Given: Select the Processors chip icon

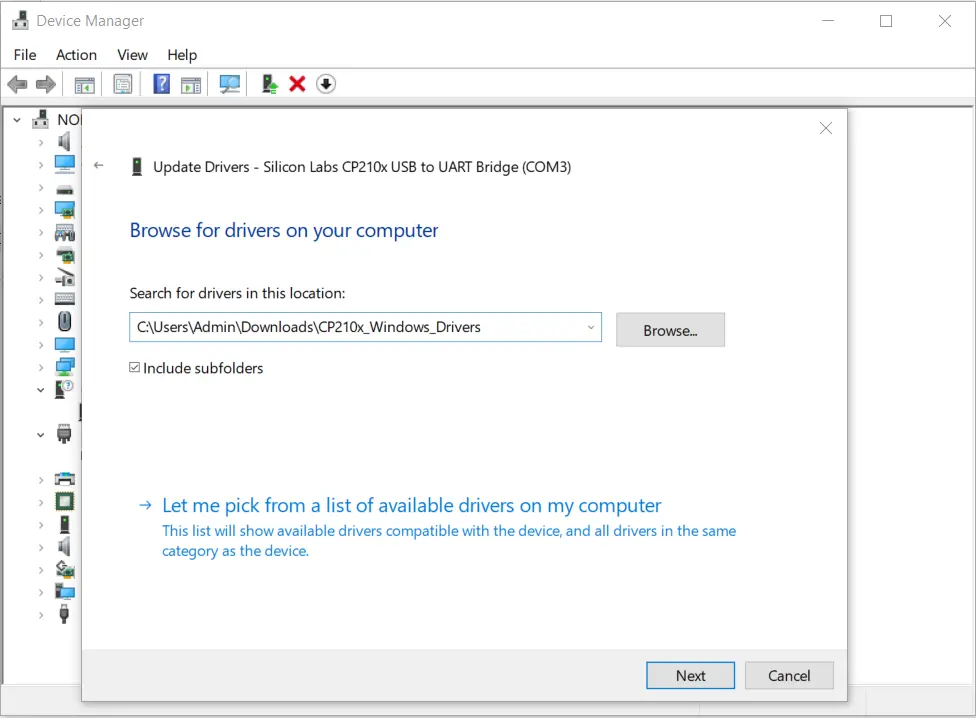Looking at the screenshot, I should click(x=65, y=501).
